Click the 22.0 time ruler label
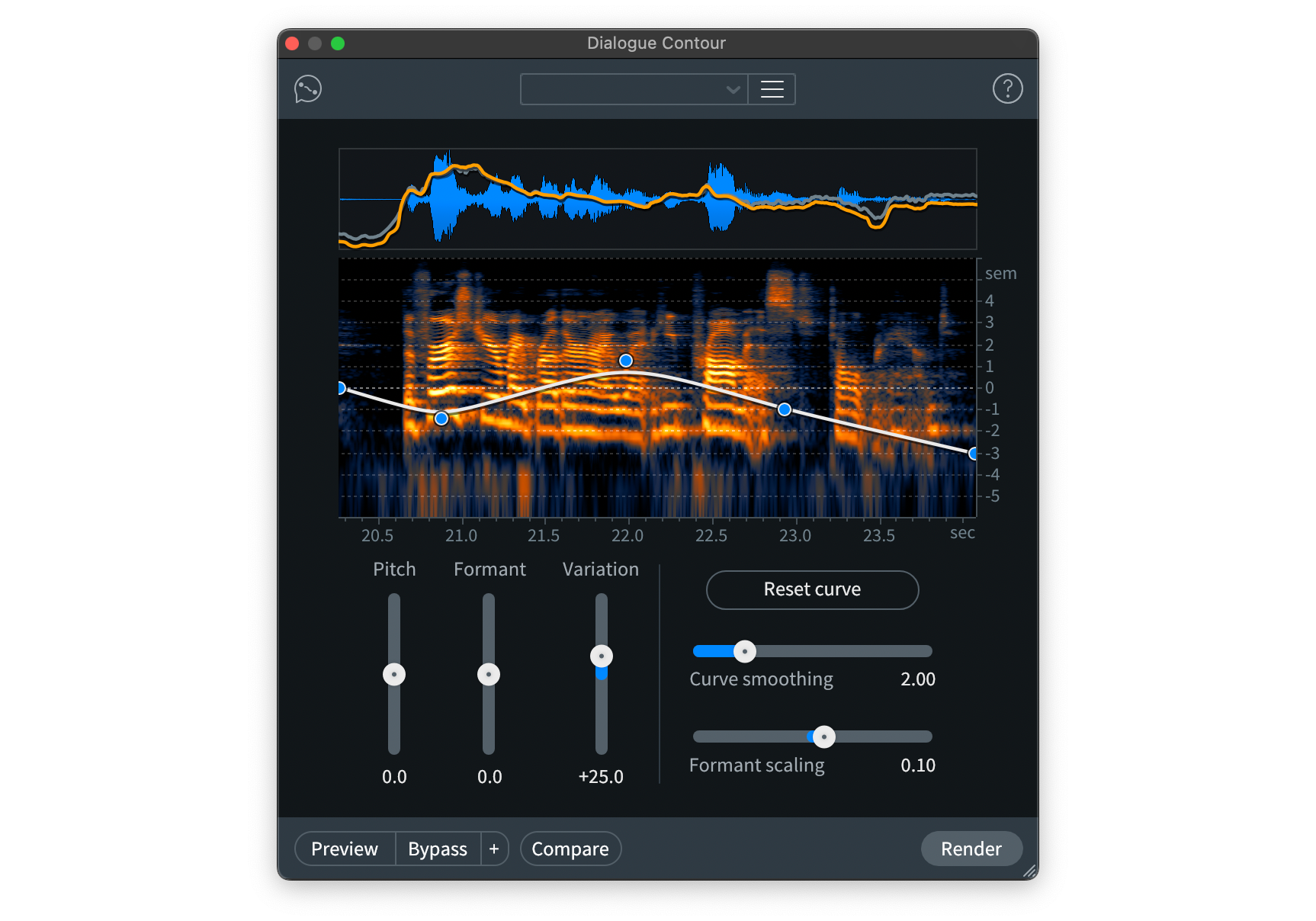 628,535
